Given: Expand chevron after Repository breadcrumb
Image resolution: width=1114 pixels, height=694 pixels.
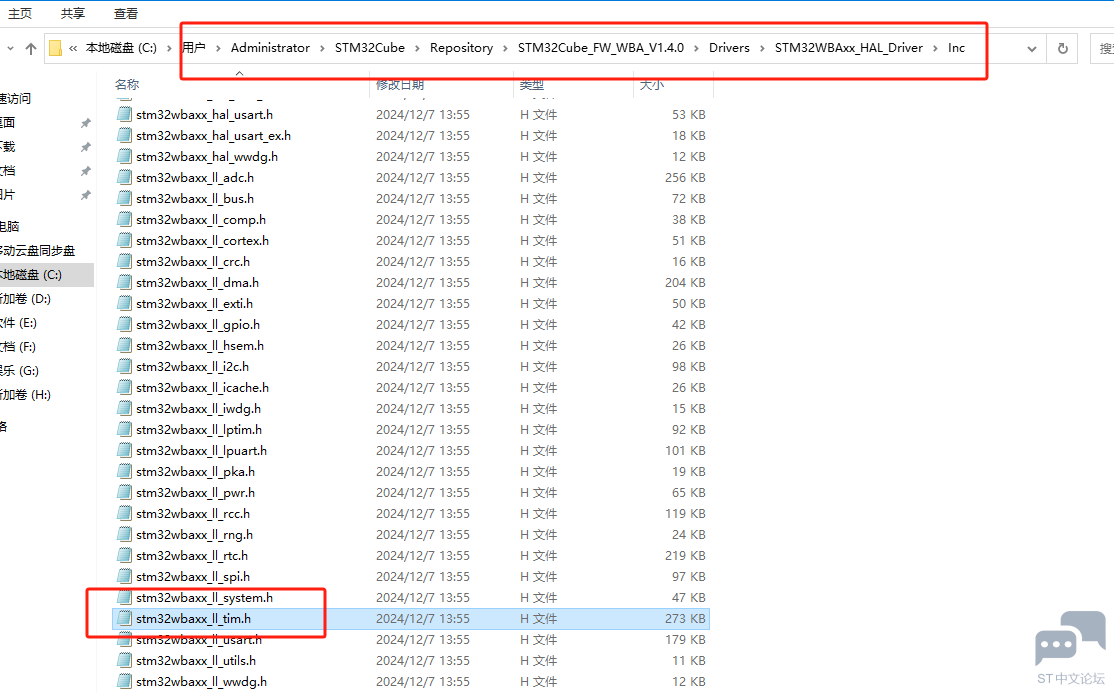Looking at the screenshot, I should (505, 48).
